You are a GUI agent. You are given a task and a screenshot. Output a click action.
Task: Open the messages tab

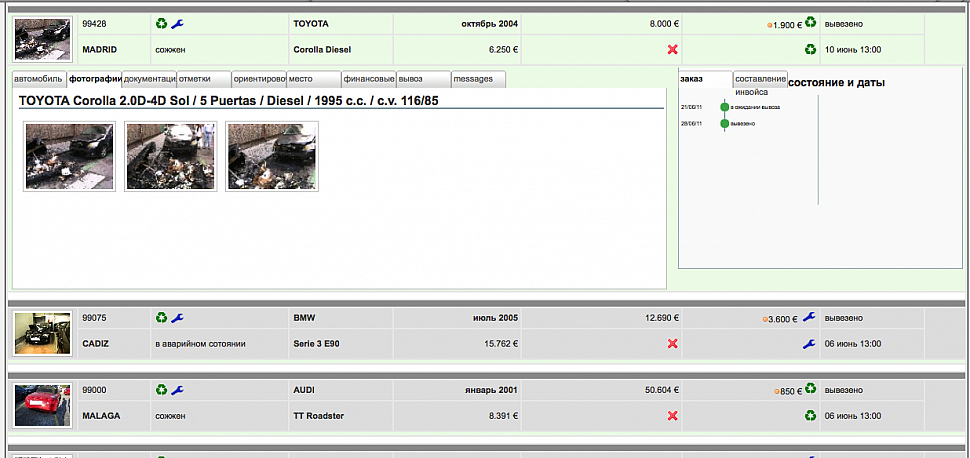point(478,79)
